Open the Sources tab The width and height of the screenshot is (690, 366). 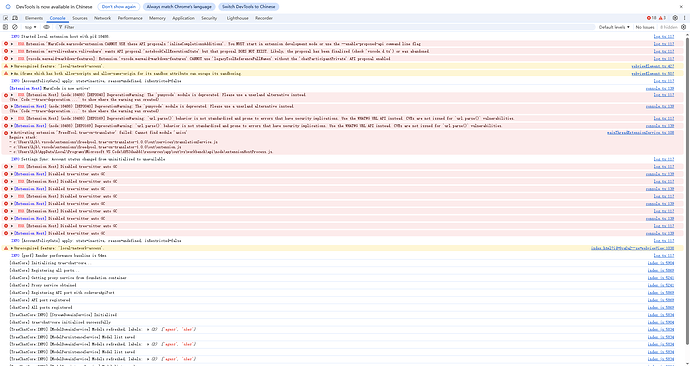[80, 18]
